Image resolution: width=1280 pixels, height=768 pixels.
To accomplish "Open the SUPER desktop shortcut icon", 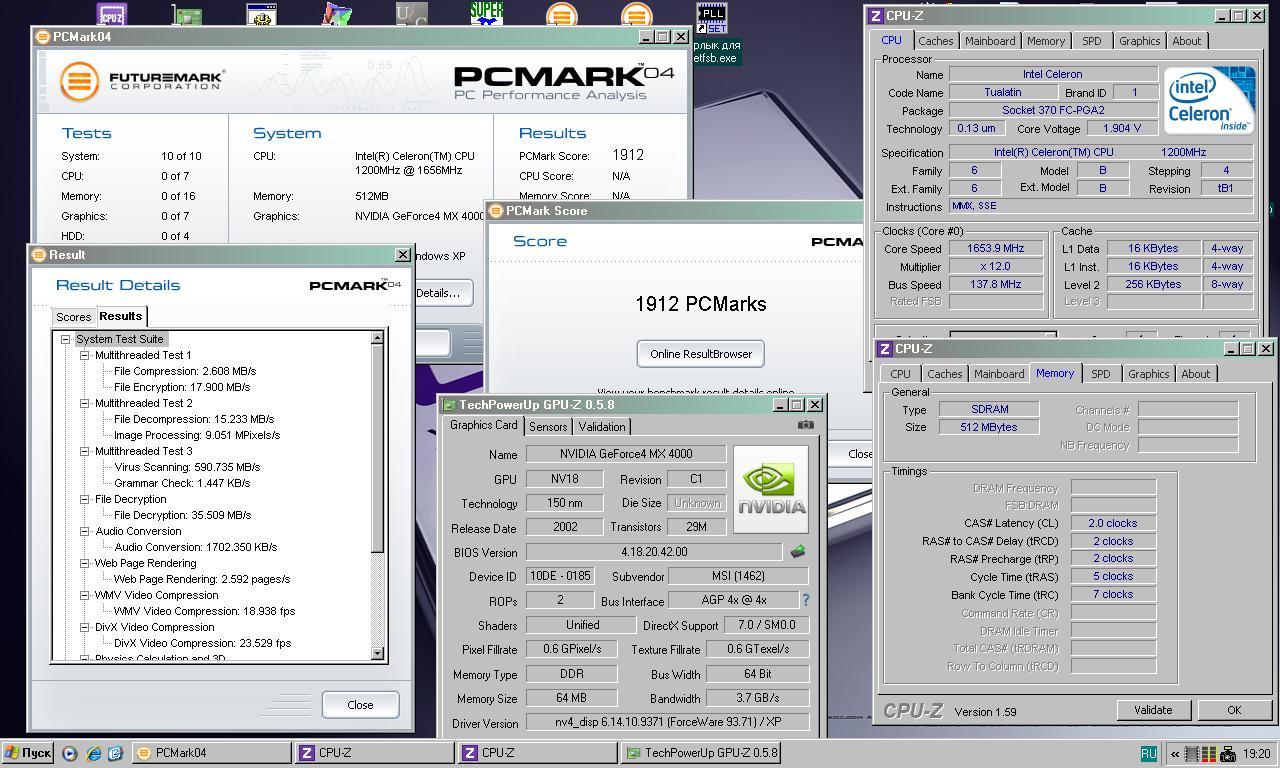I will (487, 13).
